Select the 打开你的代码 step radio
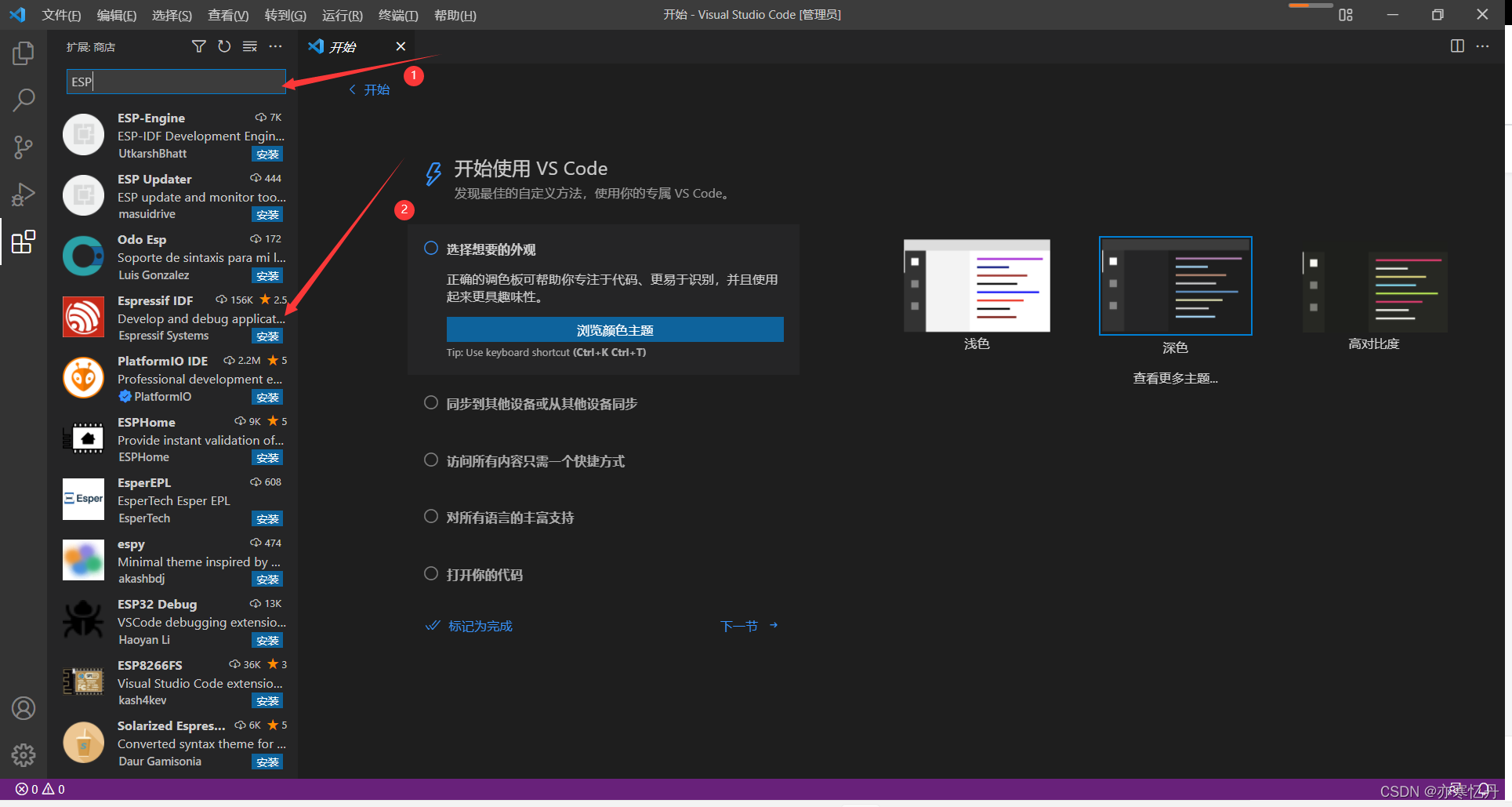 click(x=431, y=574)
